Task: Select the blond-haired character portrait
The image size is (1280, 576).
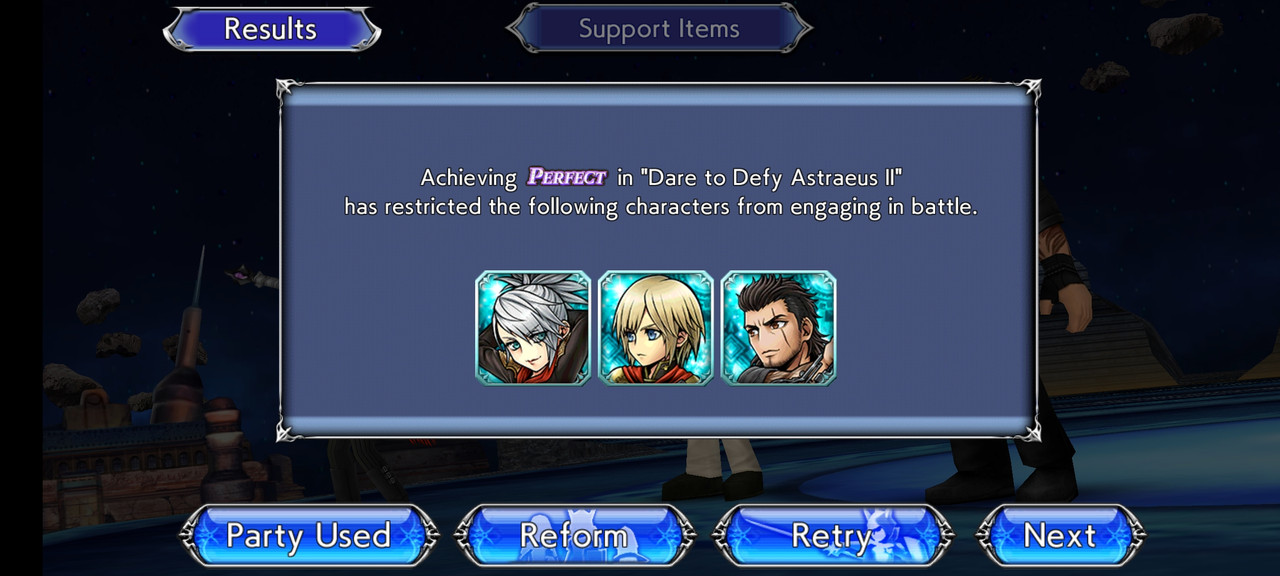Action: pyautogui.click(x=656, y=327)
